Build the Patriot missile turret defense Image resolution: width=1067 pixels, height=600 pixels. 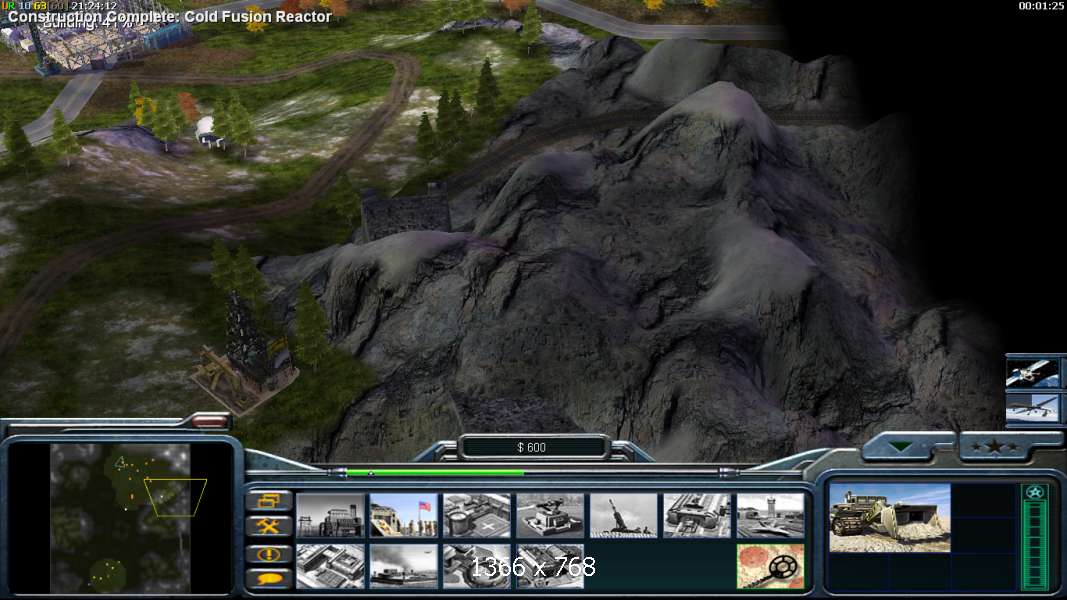(x=551, y=516)
